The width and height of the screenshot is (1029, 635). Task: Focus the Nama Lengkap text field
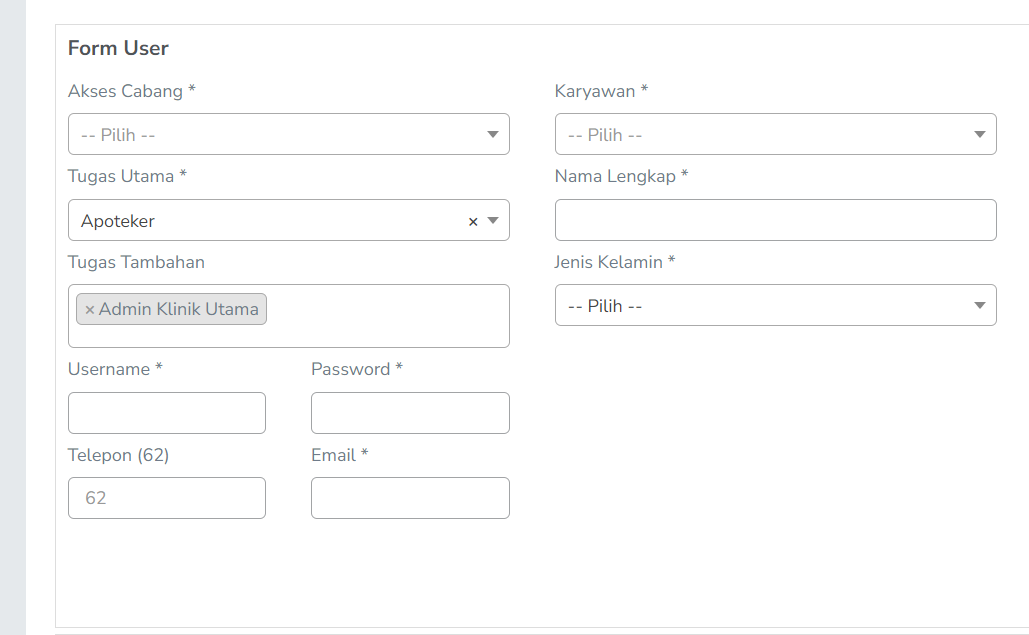pos(775,220)
